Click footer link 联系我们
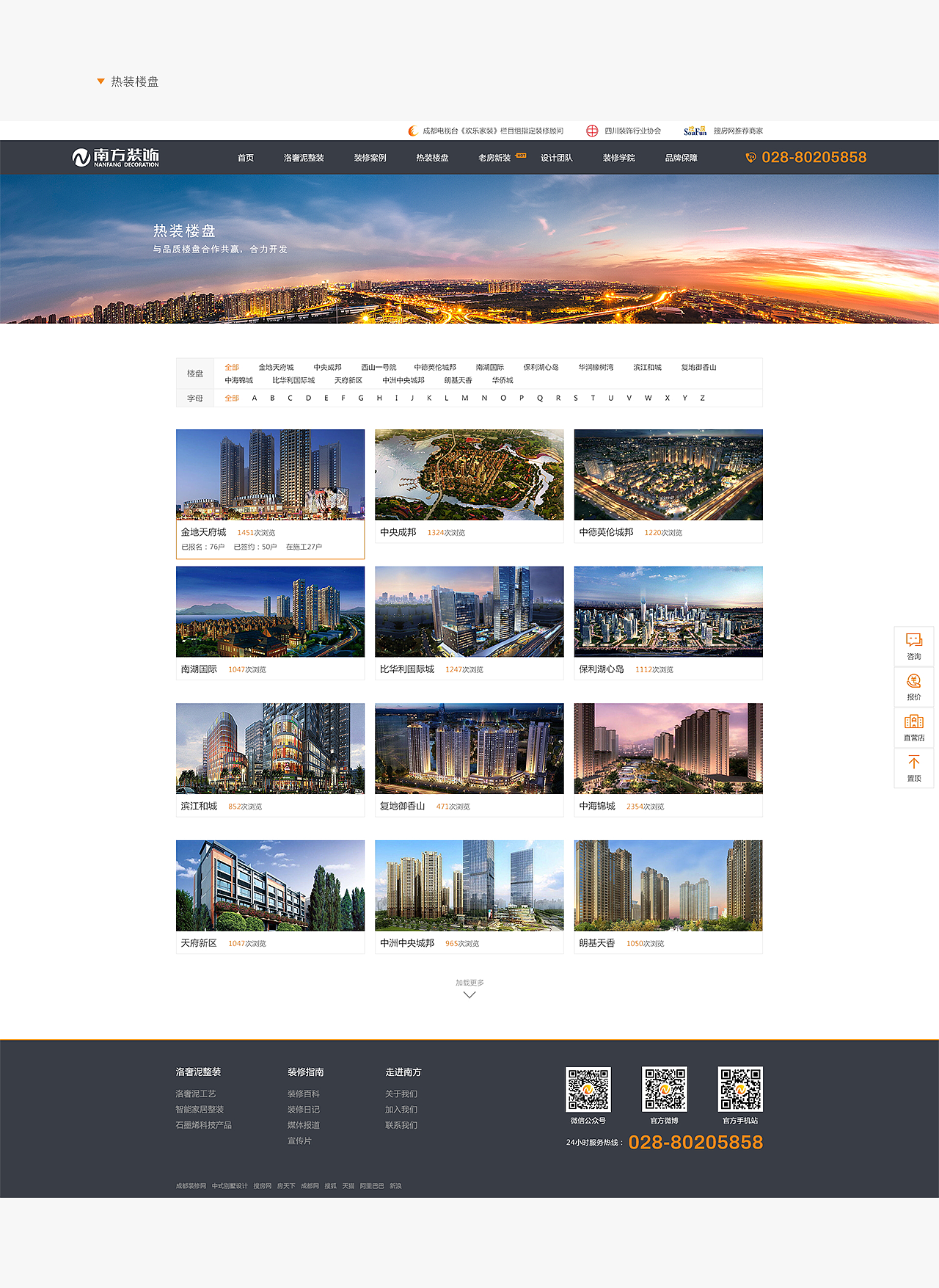The image size is (939, 1288). coord(401,1125)
